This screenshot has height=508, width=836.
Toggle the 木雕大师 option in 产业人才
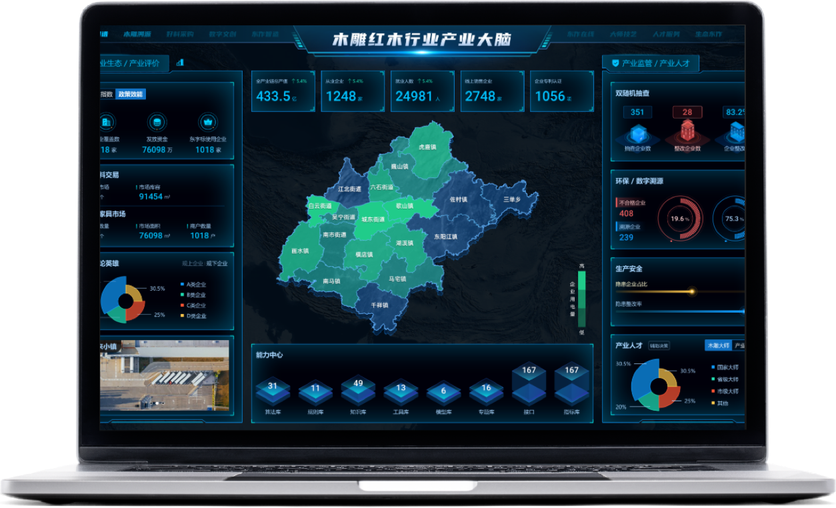click(x=716, y=345)
